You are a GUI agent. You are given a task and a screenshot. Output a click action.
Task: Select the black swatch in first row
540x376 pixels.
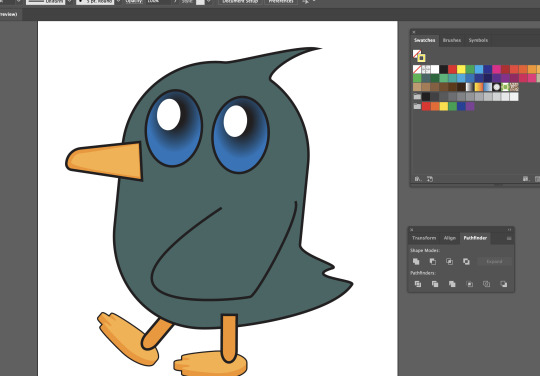tap(444, 69)
